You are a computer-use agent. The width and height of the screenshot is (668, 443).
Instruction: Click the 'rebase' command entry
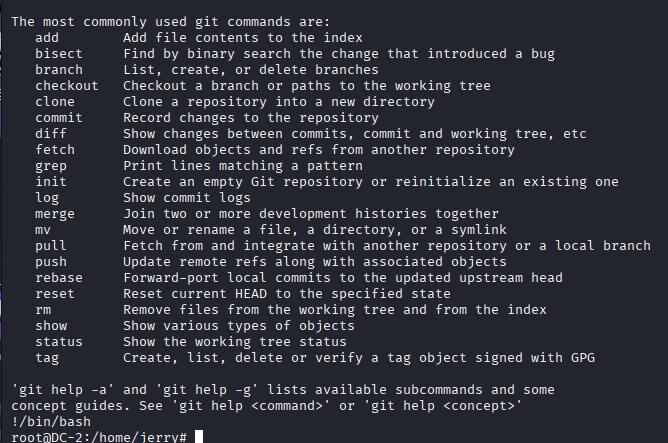pyautogui.click(x=59, y=278)
